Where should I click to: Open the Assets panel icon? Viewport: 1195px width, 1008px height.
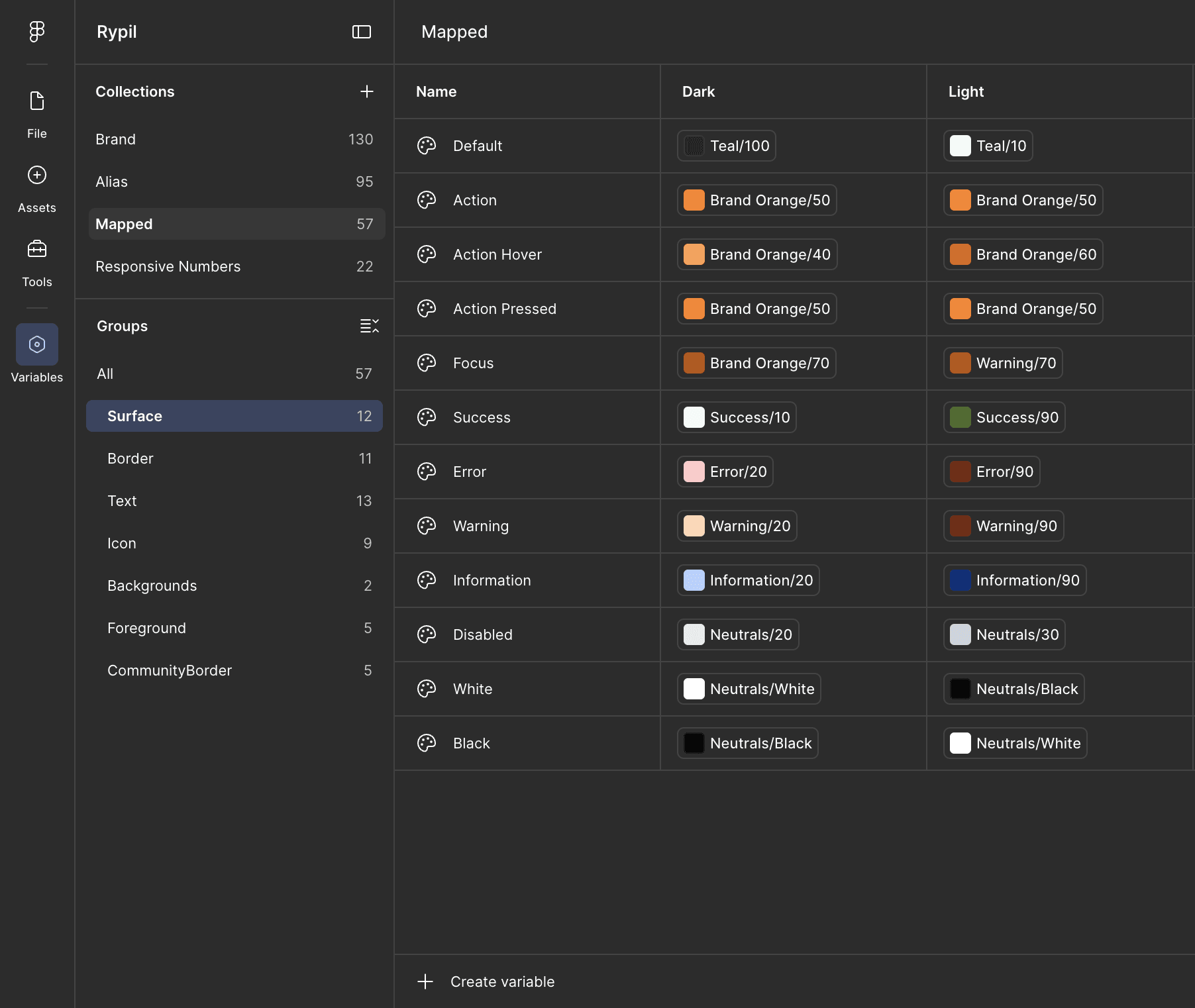(37, 175)
